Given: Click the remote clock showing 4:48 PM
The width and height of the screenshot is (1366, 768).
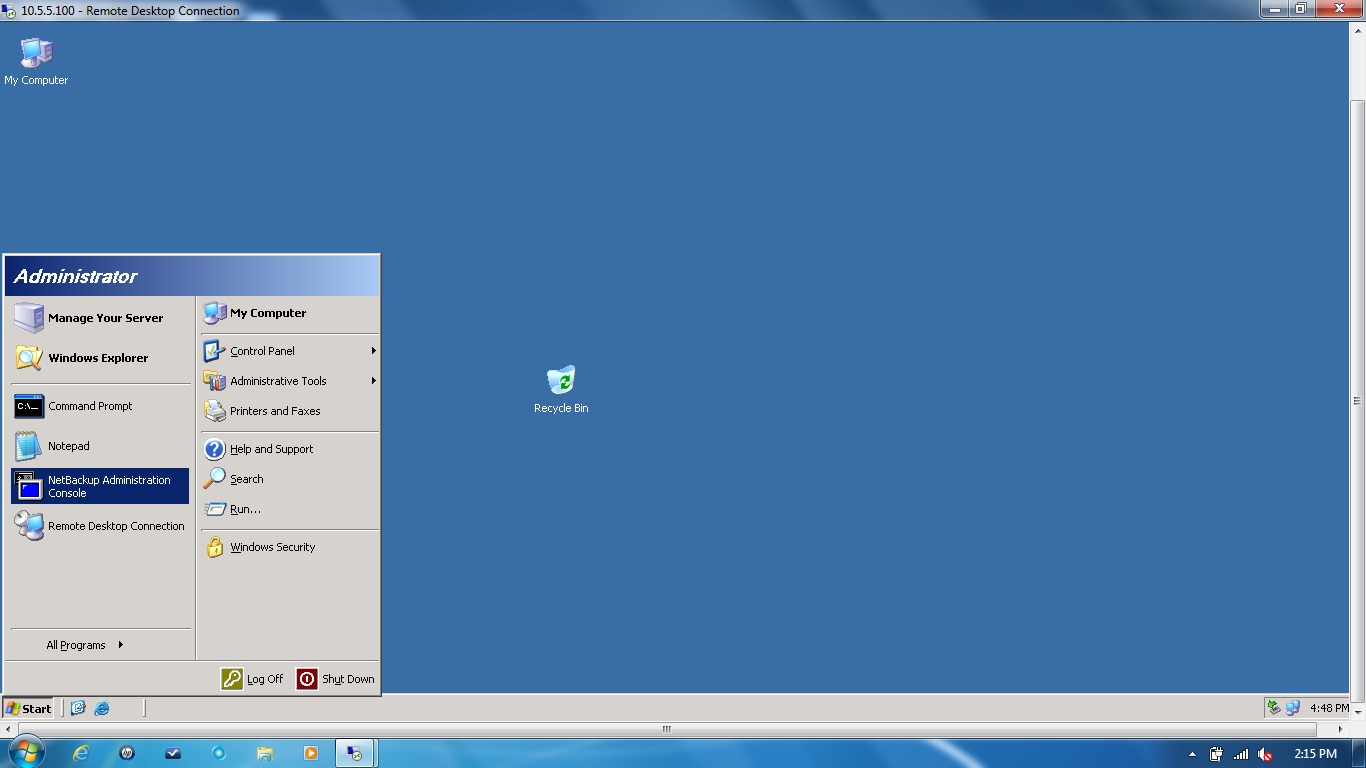Looking at the screenshot, I should coord(1329,708).
